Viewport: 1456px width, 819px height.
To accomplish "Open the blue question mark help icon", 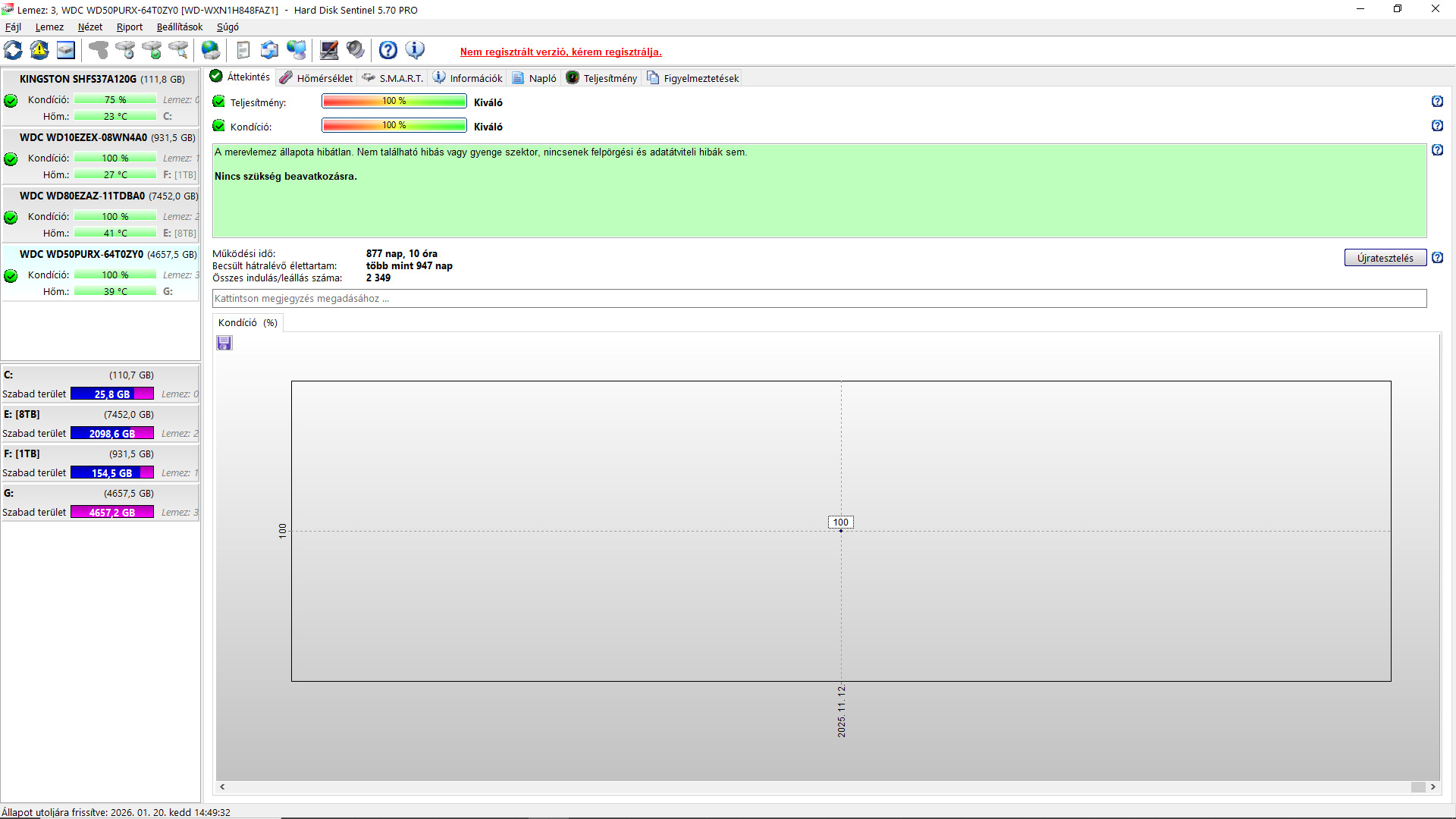I will pos(388,51).
